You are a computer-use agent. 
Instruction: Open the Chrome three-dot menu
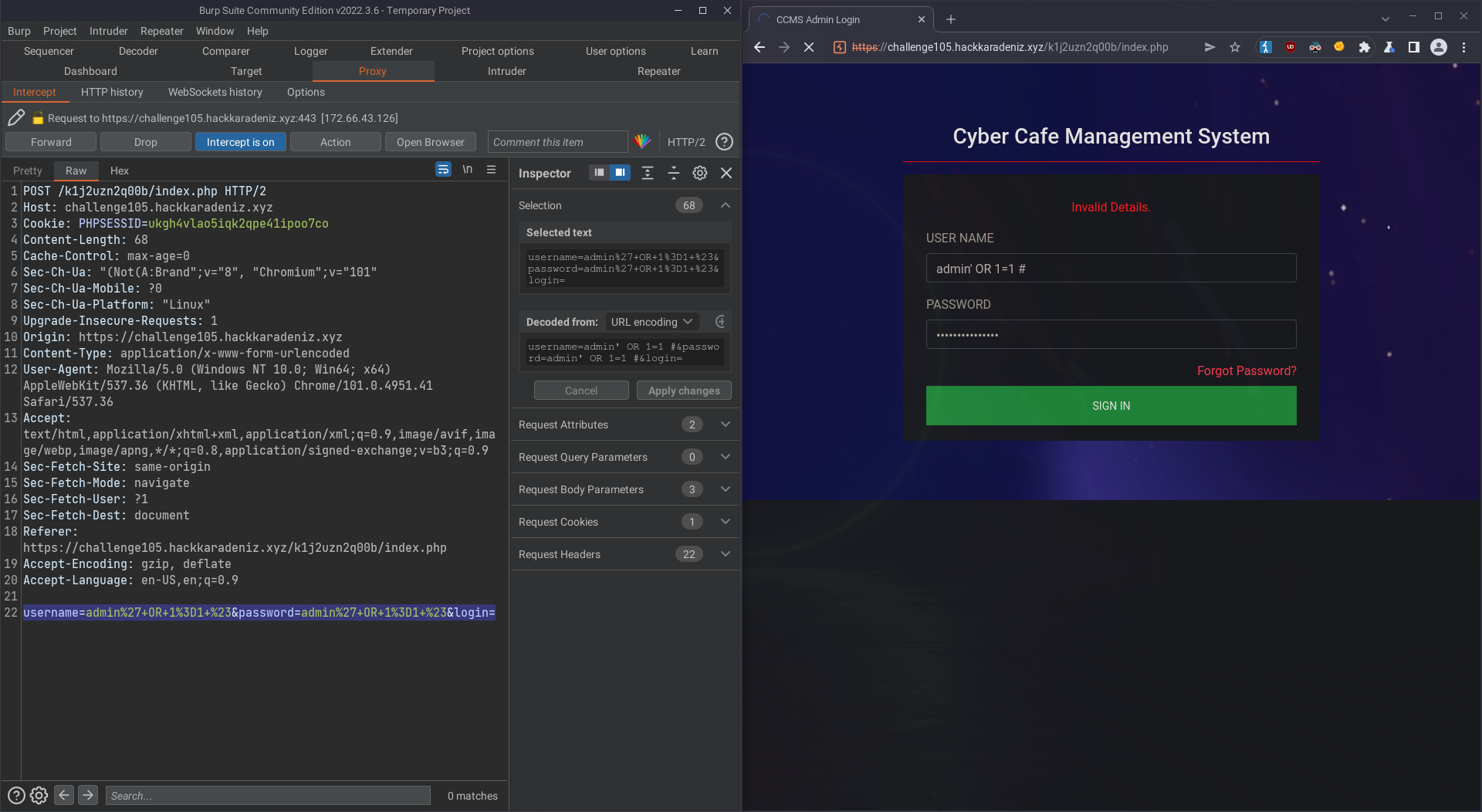tap(1463, 47)
